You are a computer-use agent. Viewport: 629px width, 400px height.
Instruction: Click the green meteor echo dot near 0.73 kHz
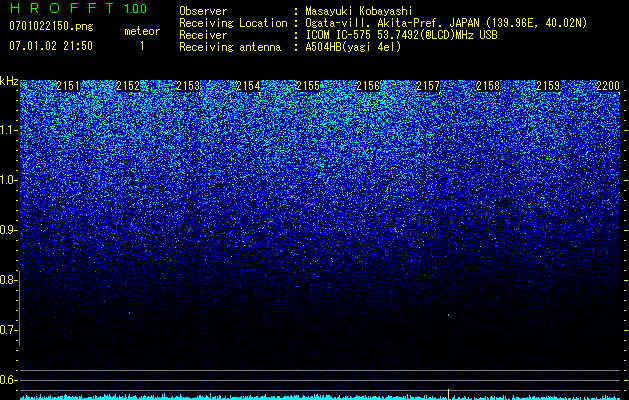448,315
